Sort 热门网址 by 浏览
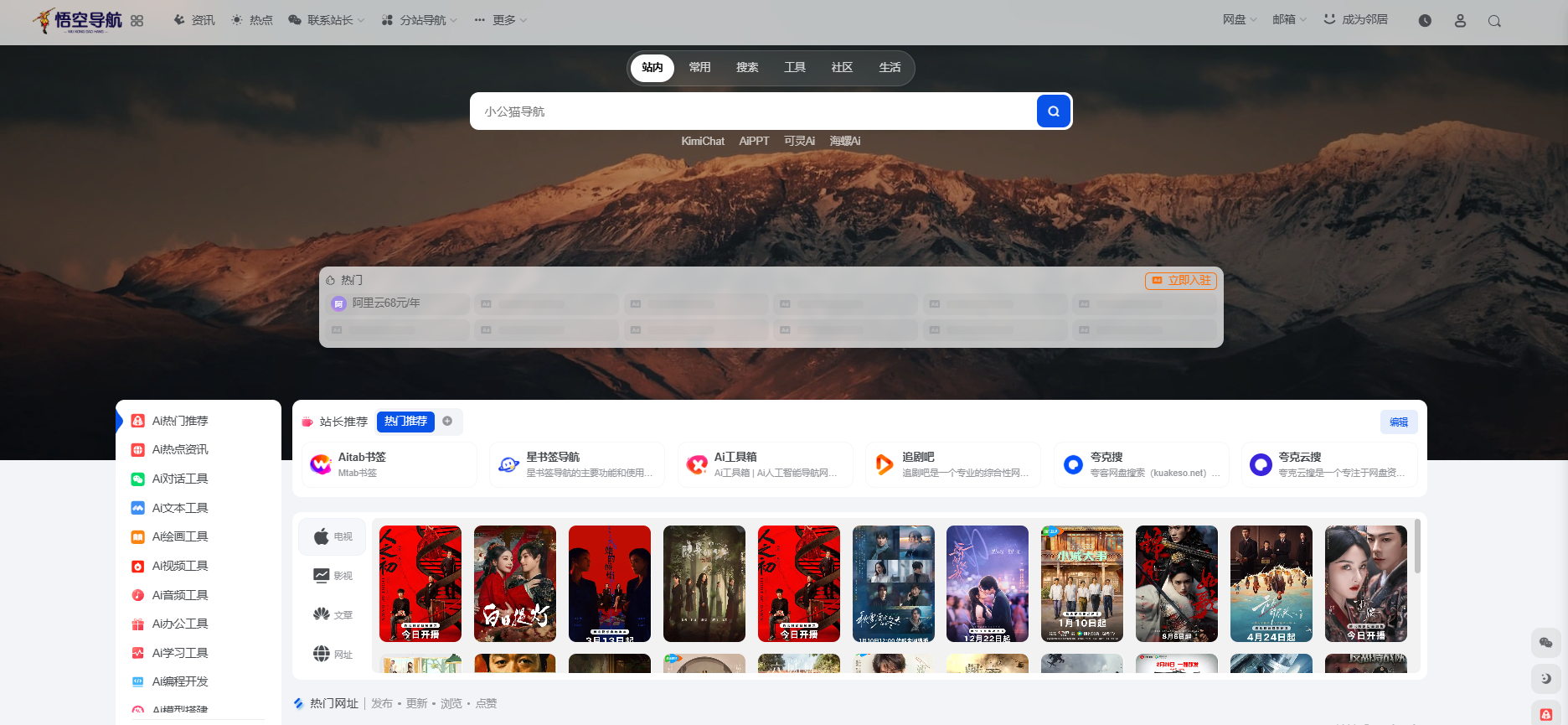The height and width of the screenshot is (725, 1568). [451, 704]
